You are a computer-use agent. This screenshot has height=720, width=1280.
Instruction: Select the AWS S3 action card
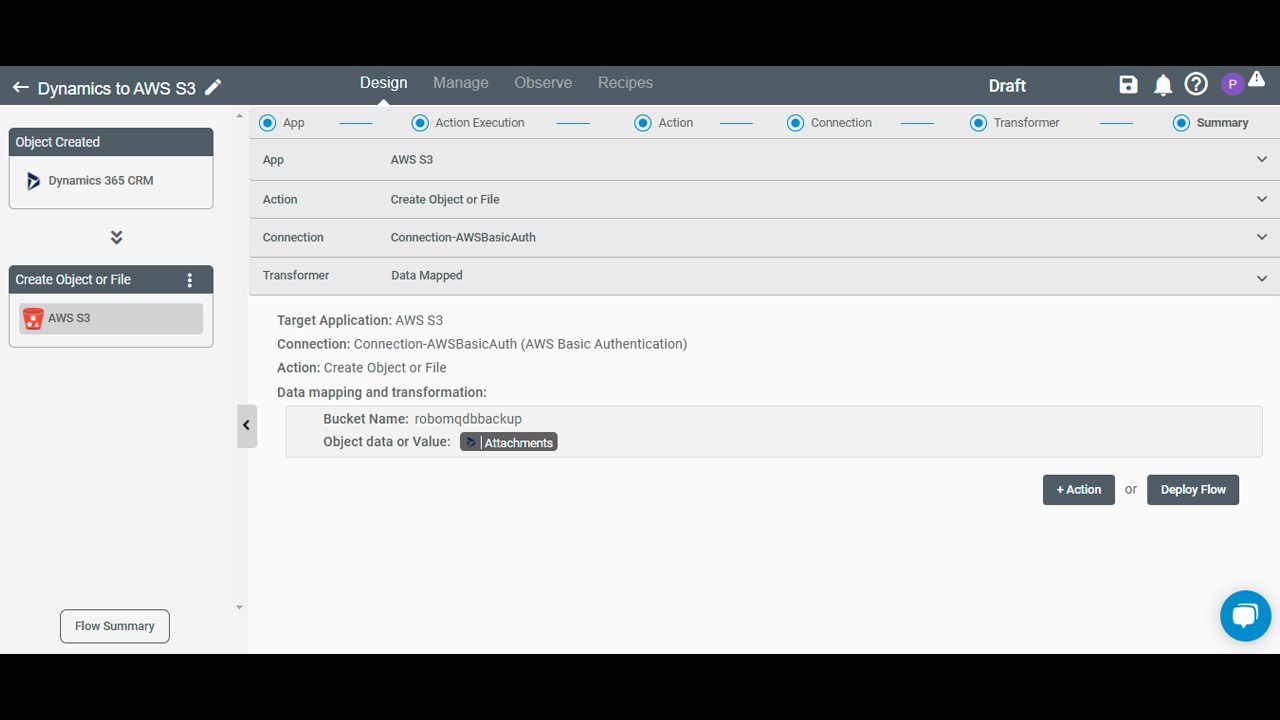click(x=111, y=318)
